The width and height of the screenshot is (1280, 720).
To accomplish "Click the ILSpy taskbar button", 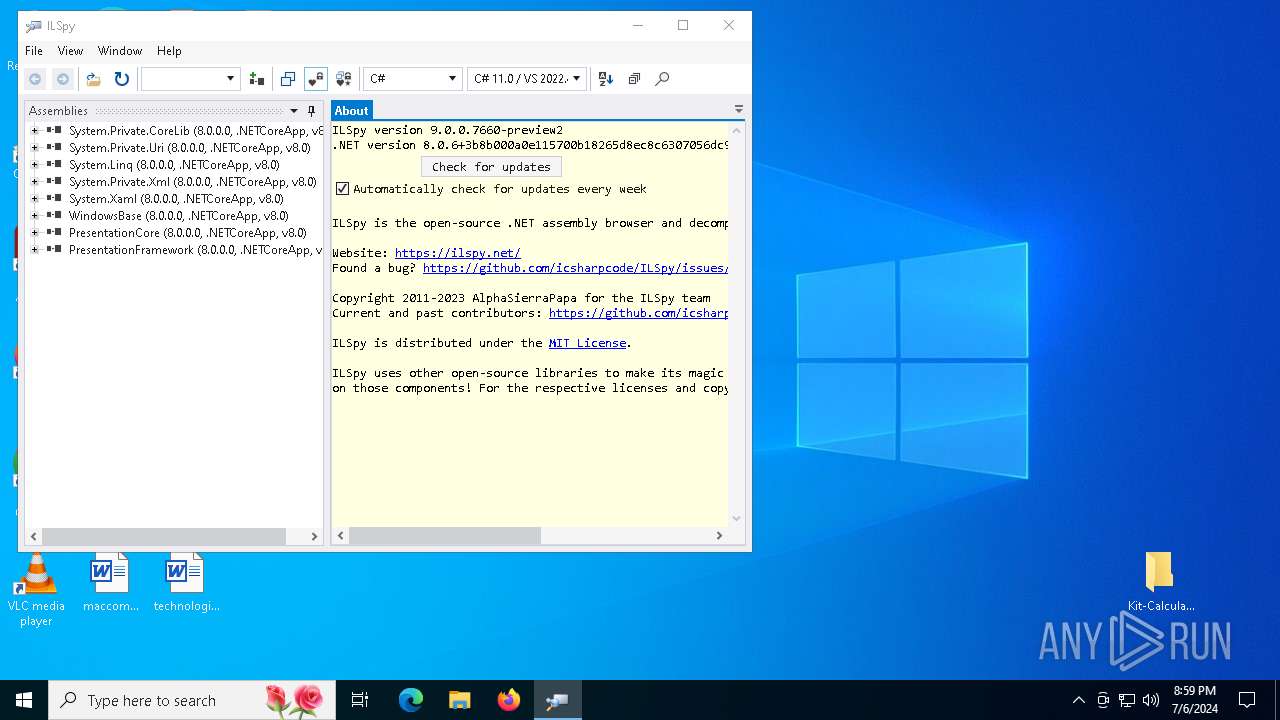I will [x=558, y=700].
